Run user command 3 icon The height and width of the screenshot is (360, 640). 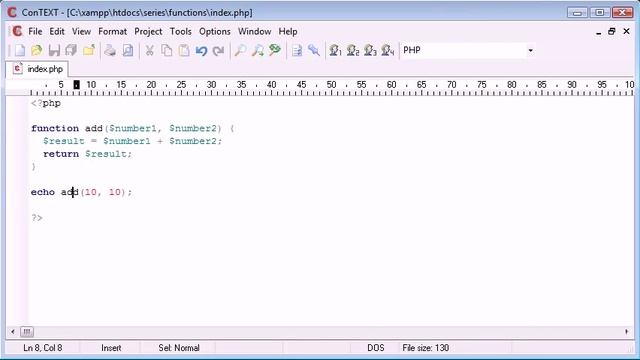click(x=370, y=51)
